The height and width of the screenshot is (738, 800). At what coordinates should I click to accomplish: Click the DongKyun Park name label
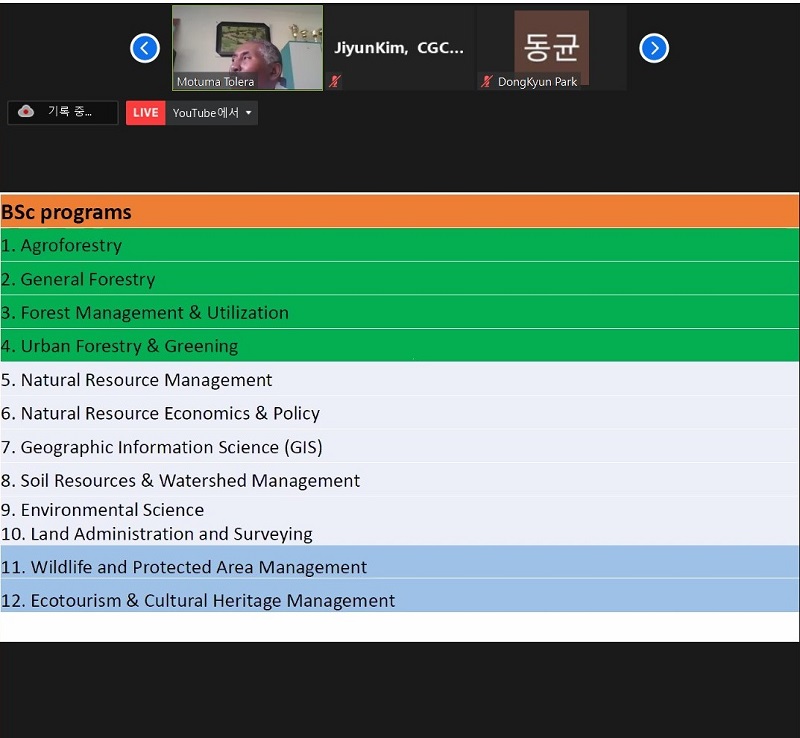pyautogui.click(x=537, y=82)
